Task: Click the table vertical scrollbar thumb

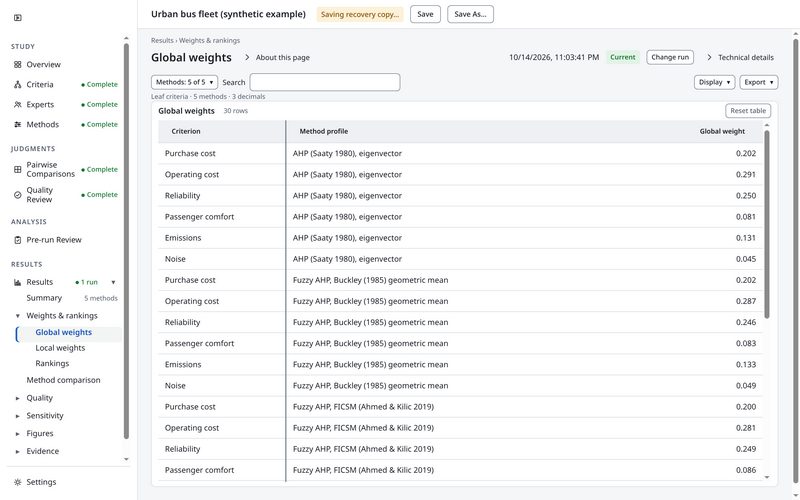Action: [x=766, y=224]
